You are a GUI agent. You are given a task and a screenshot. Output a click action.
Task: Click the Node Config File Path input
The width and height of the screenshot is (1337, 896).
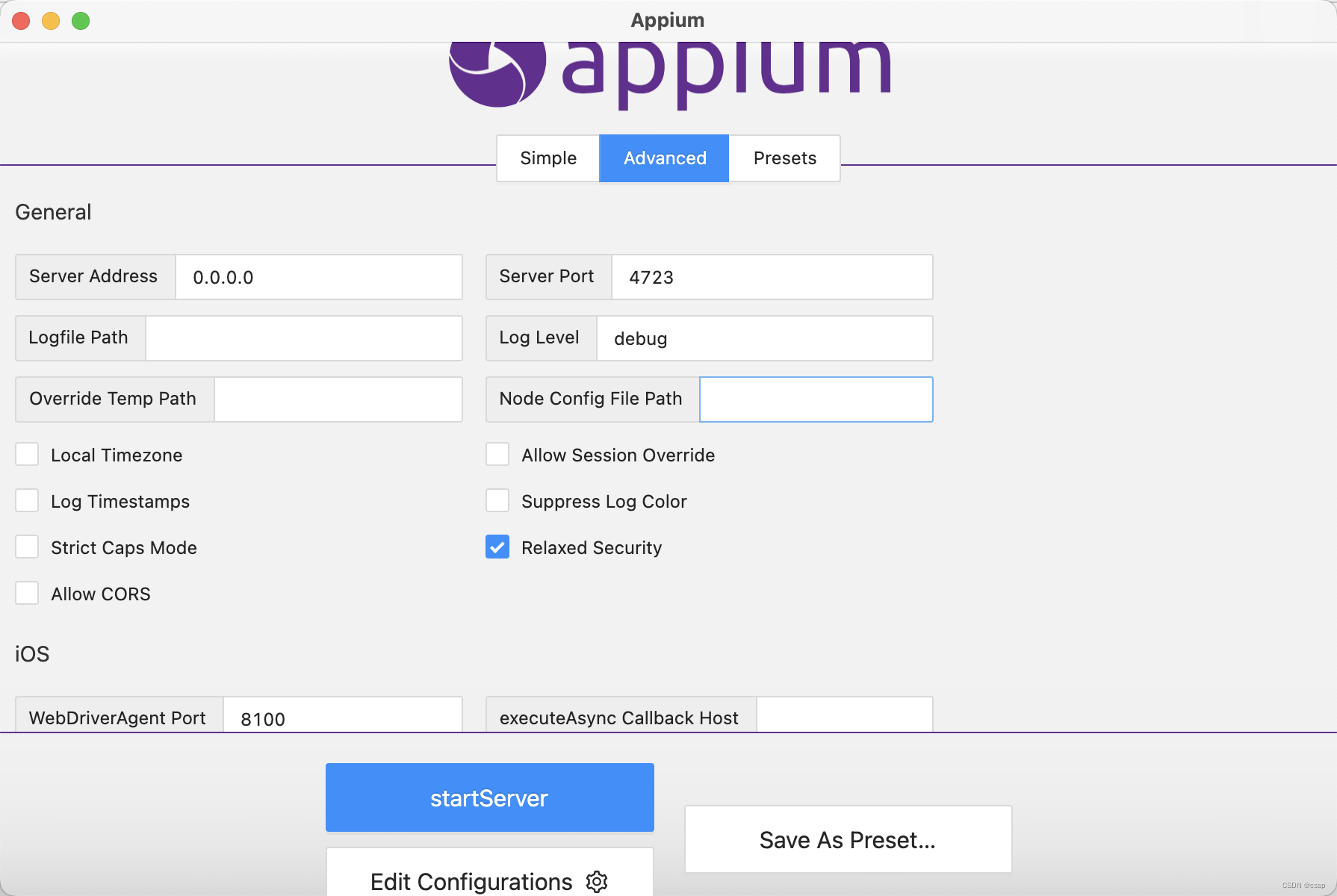click(x=816, y=399)
